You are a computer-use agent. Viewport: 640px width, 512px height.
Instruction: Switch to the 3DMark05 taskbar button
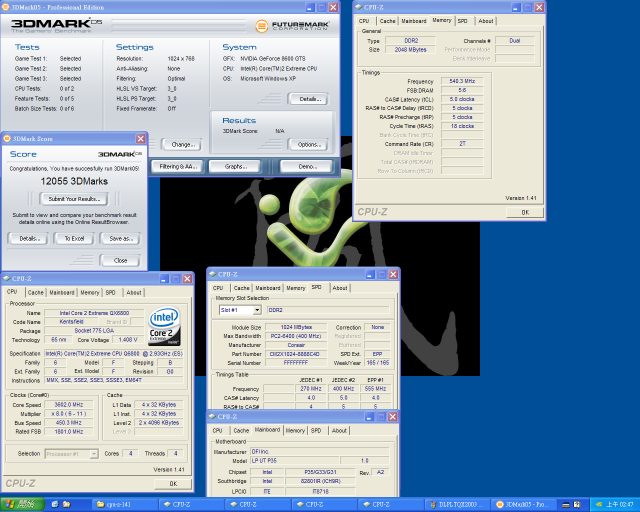coord(524,505)
